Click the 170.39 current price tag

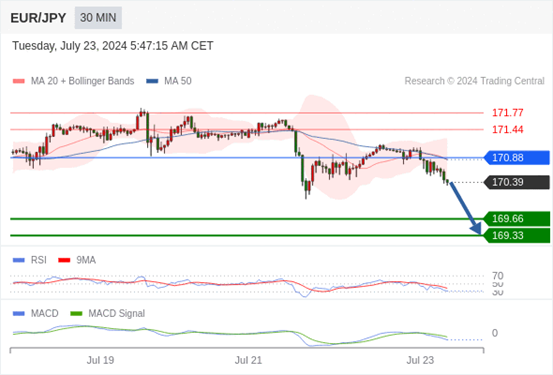click(517, 182)
